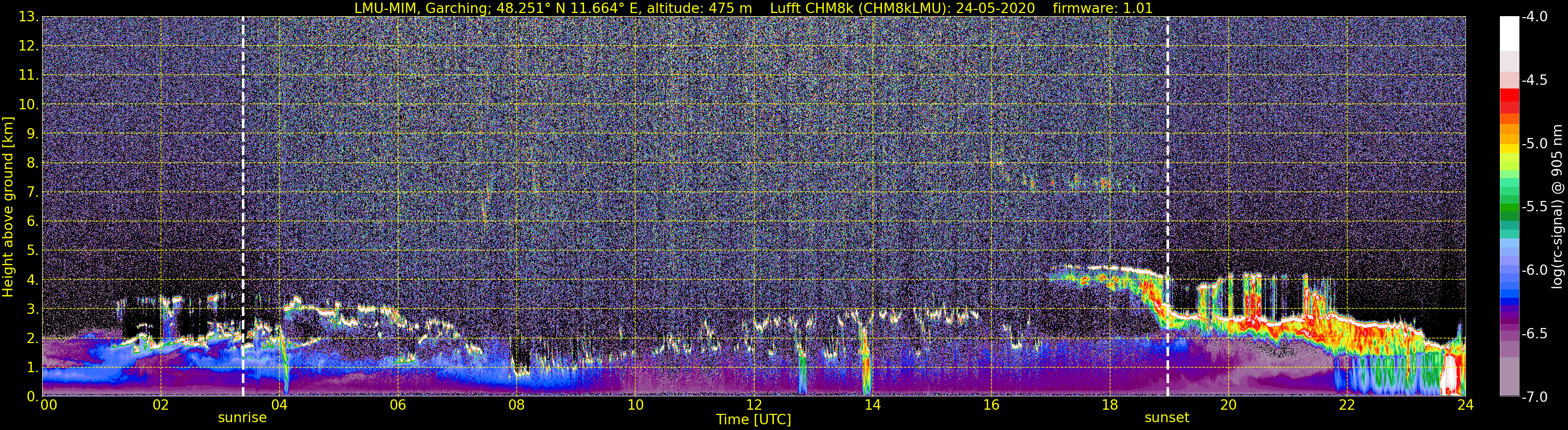
Task: Click the '04' time axis tick label
Action: point(279,405)
